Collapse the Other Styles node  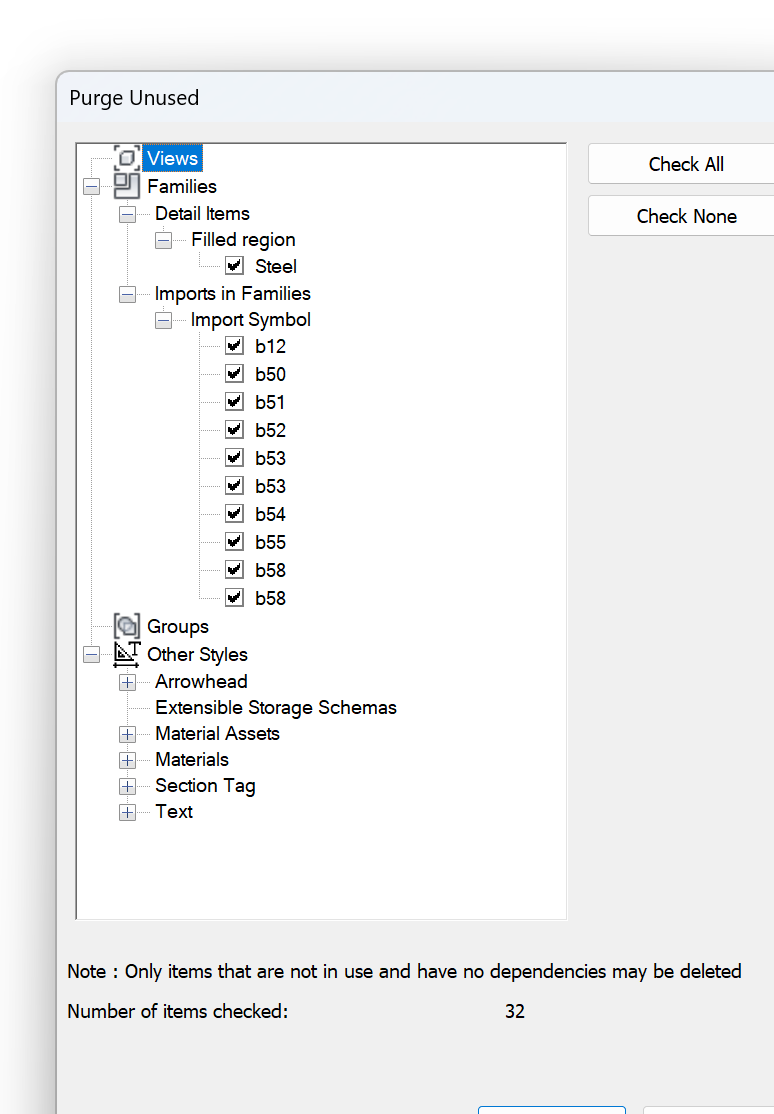92,654
